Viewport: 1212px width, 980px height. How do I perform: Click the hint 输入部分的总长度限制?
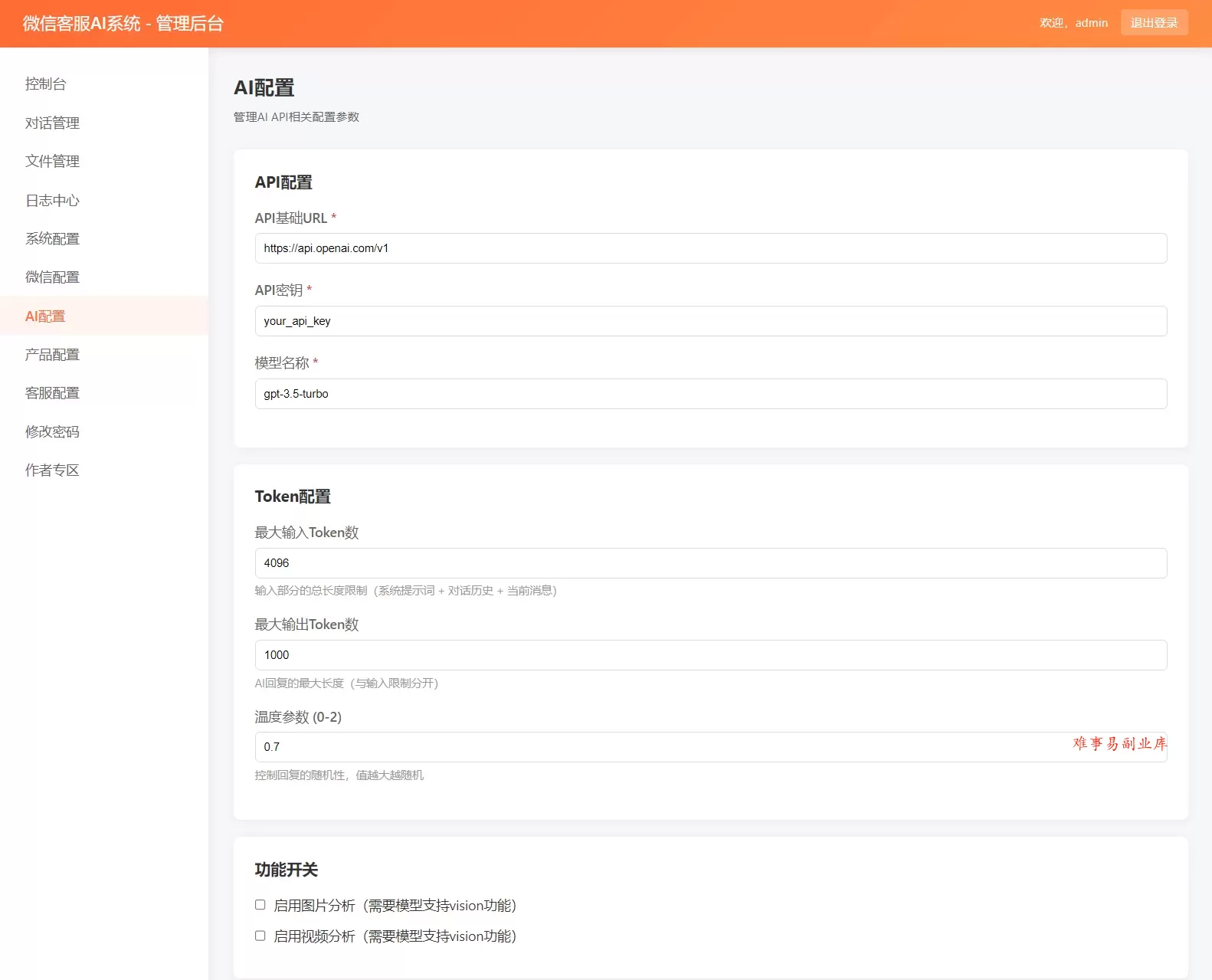point(406,591)
